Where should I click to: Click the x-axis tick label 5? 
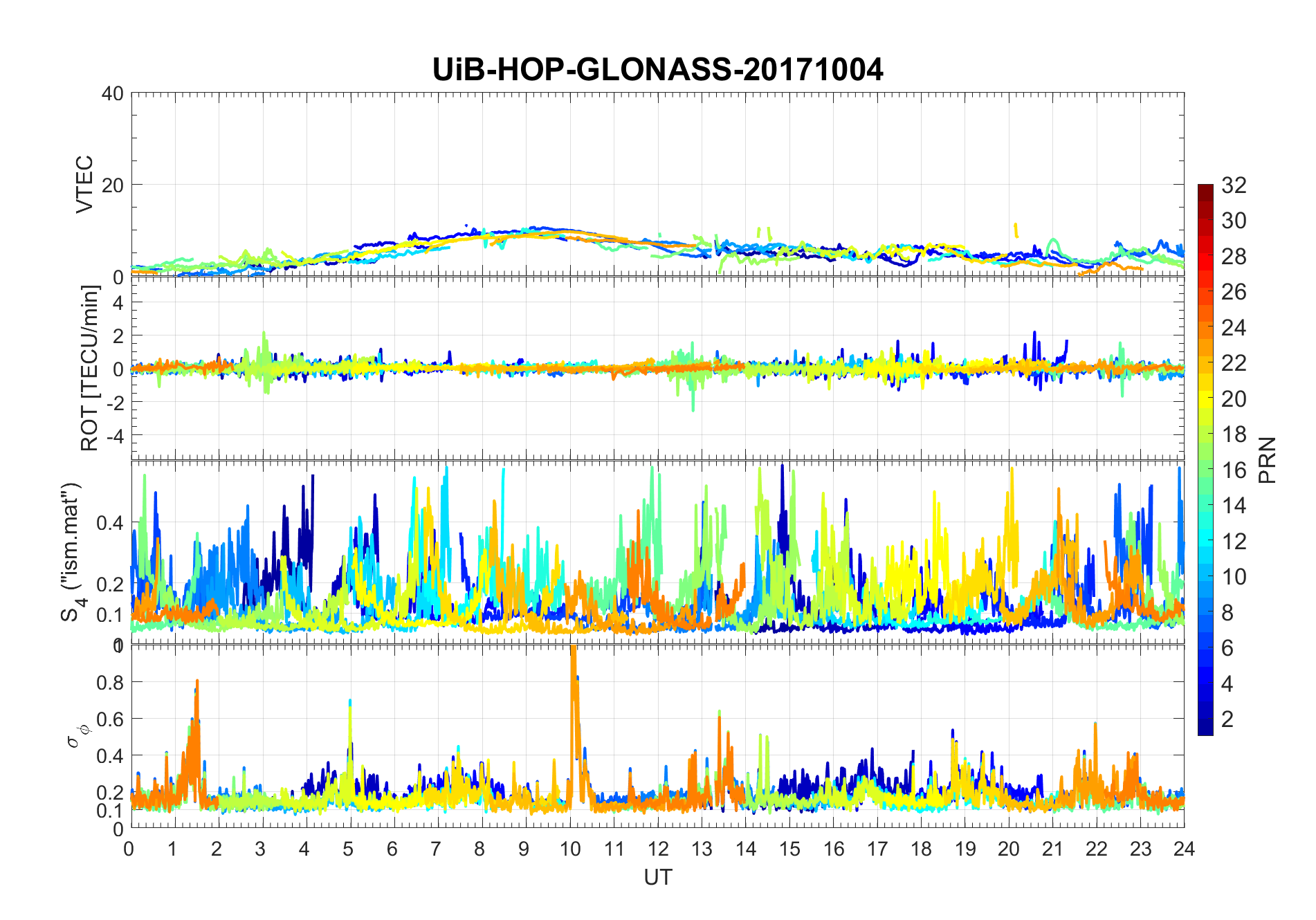point(350,849)
